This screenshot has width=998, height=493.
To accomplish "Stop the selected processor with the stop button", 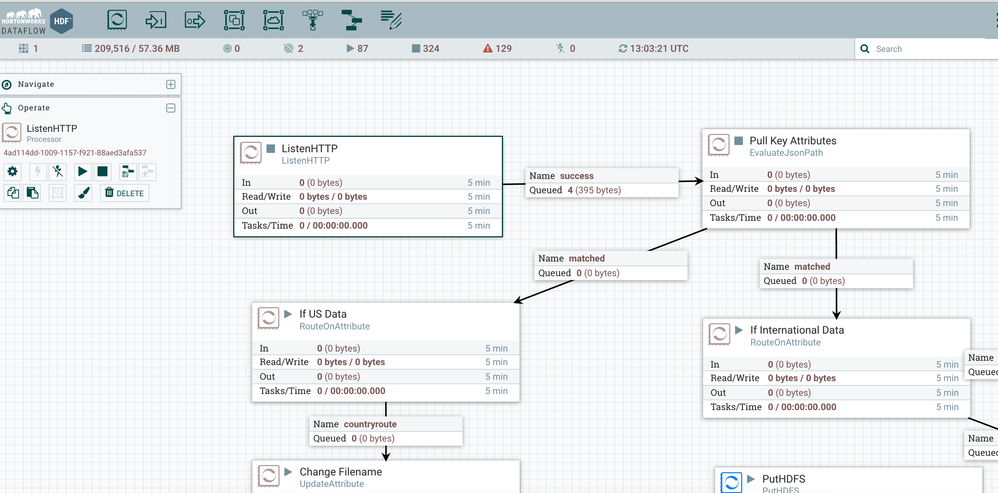I will [x=102, y=172].
